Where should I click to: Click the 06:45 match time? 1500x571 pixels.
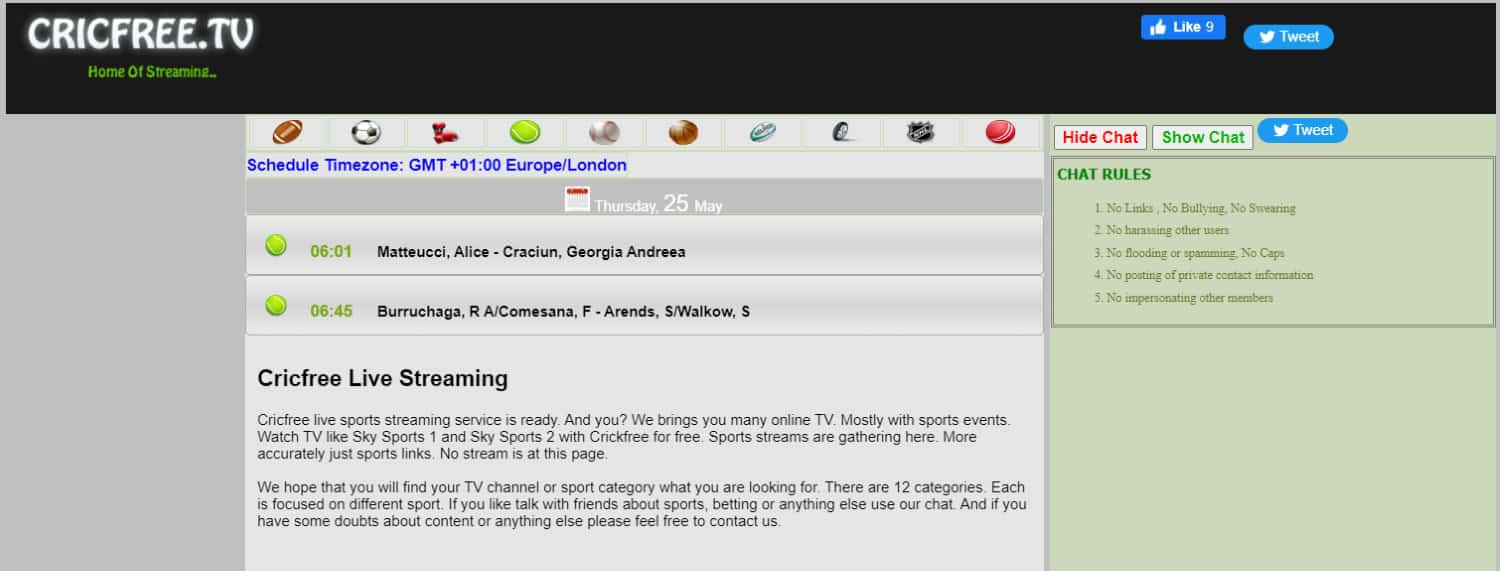[331, 311]
